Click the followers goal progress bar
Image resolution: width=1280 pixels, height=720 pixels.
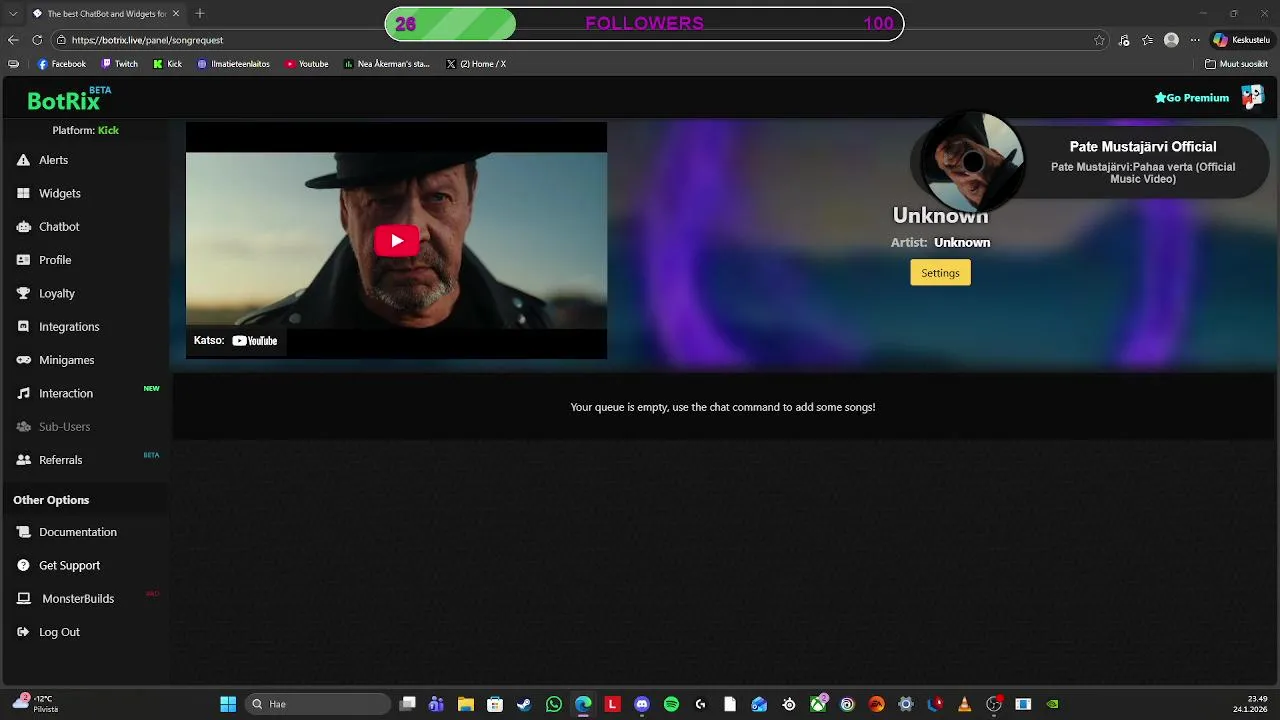644,24
